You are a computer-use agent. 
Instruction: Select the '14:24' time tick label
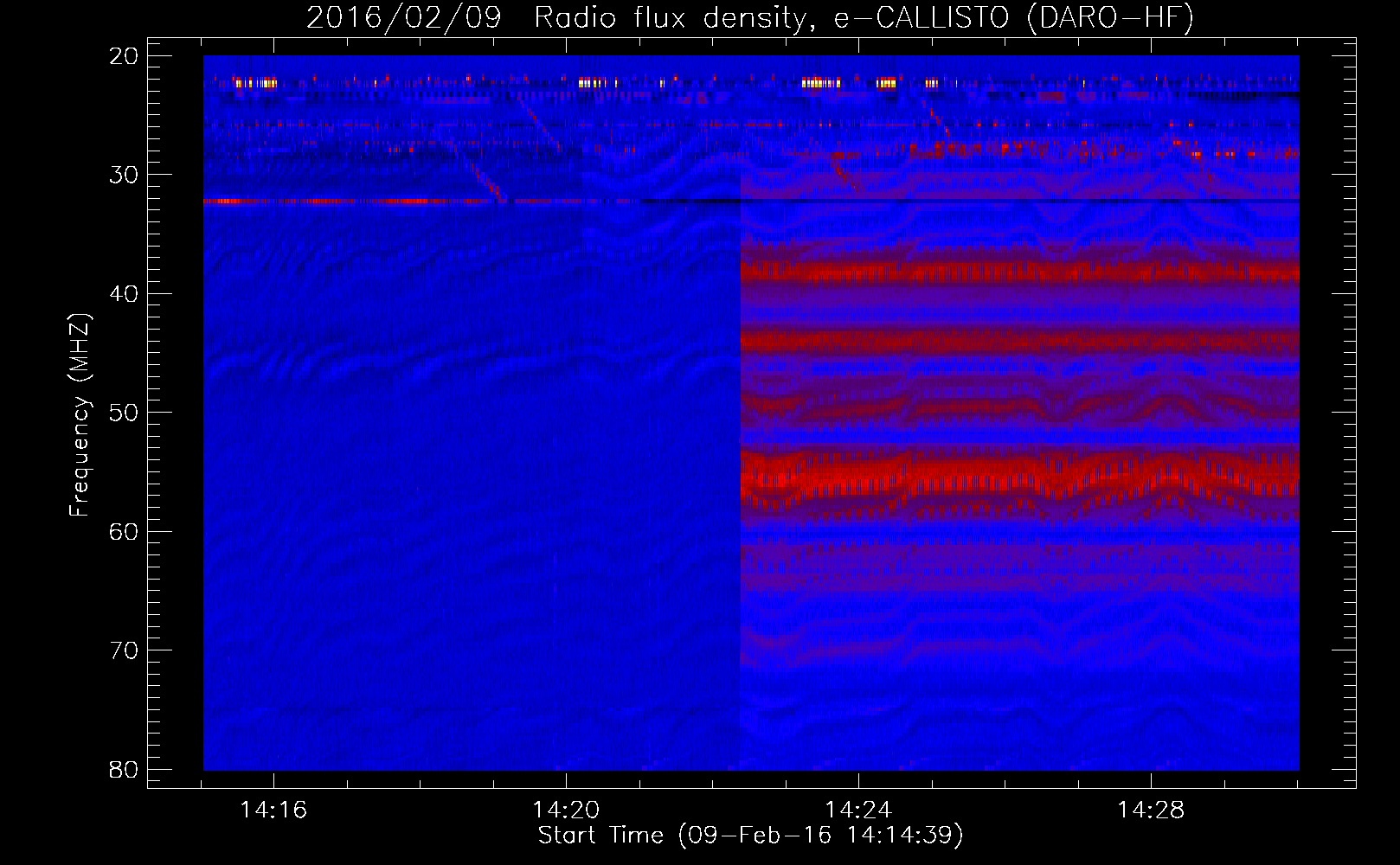point(858,811)
